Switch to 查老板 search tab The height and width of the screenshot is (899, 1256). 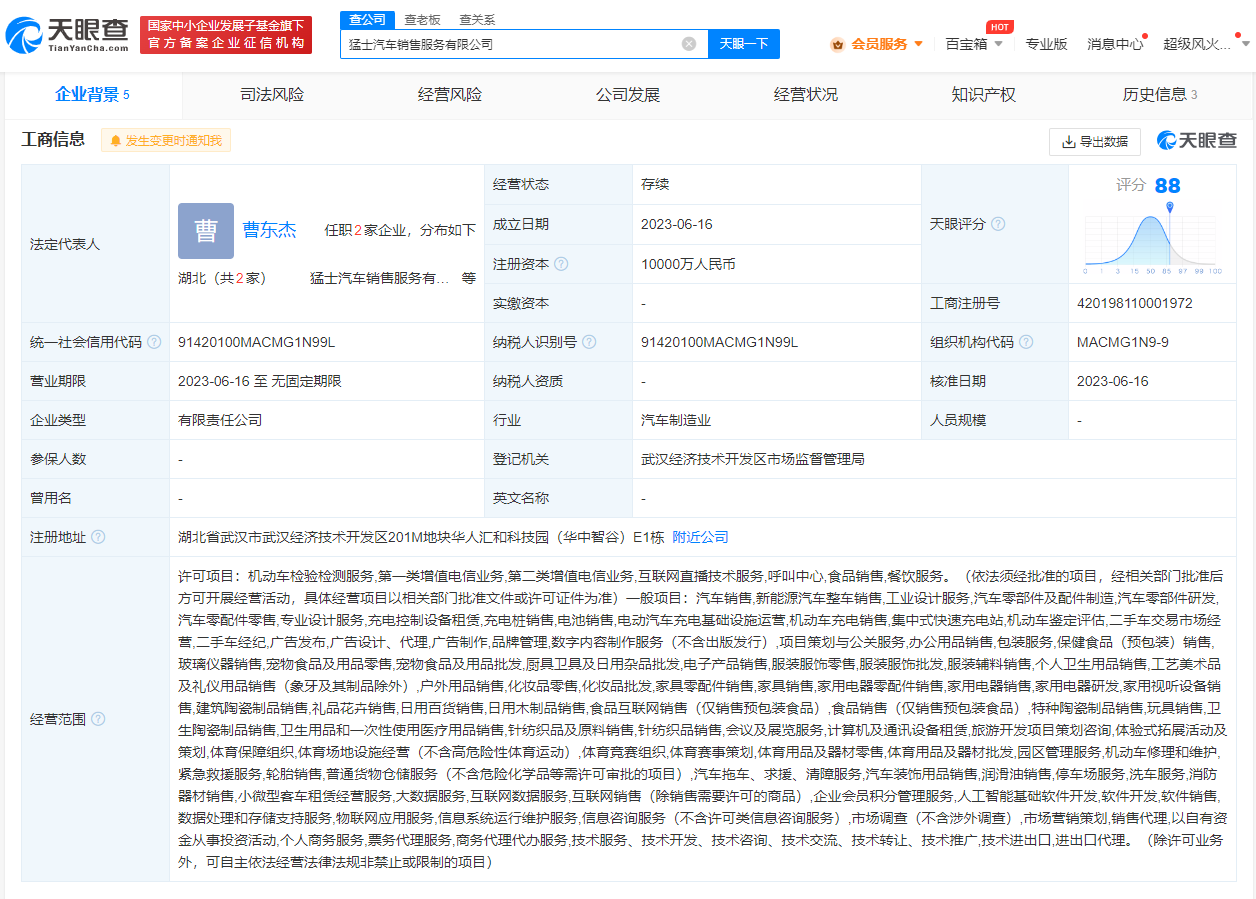click(421, 20)
